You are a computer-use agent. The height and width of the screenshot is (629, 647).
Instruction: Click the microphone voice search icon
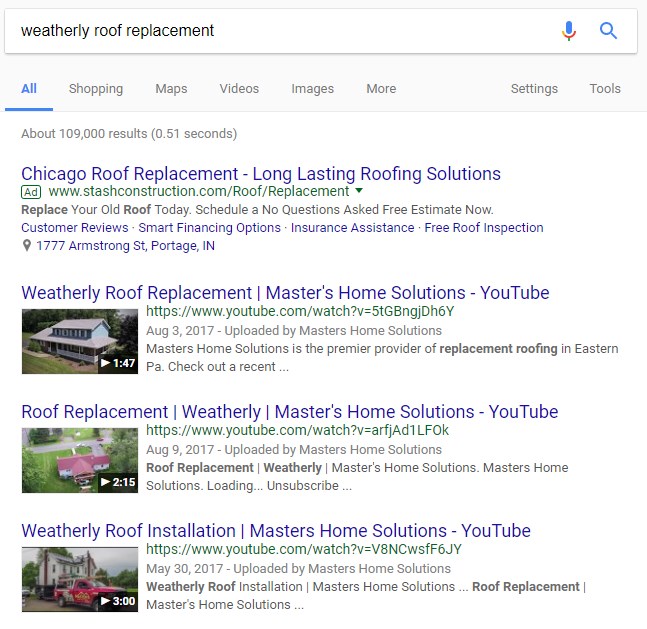pyautogui.click(x=569, y=31)
